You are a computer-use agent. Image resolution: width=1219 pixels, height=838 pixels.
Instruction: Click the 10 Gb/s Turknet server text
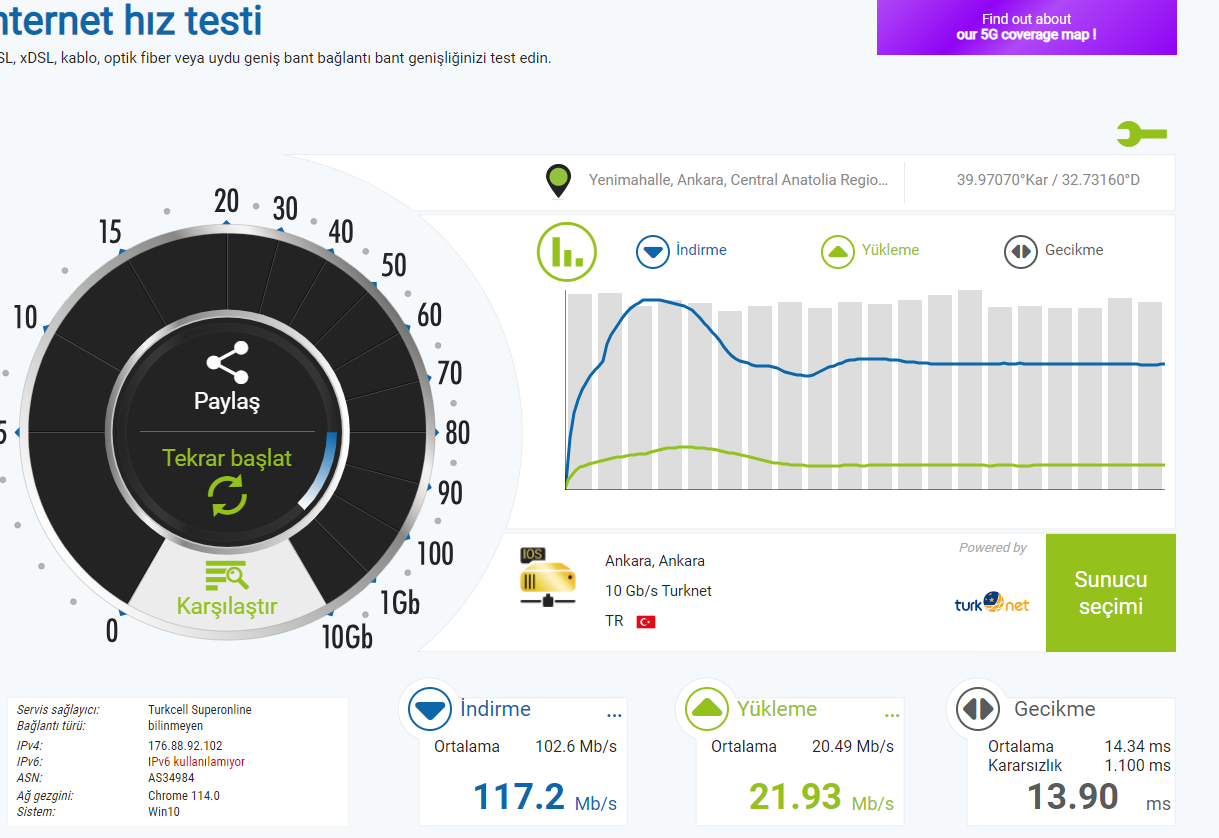658,591
